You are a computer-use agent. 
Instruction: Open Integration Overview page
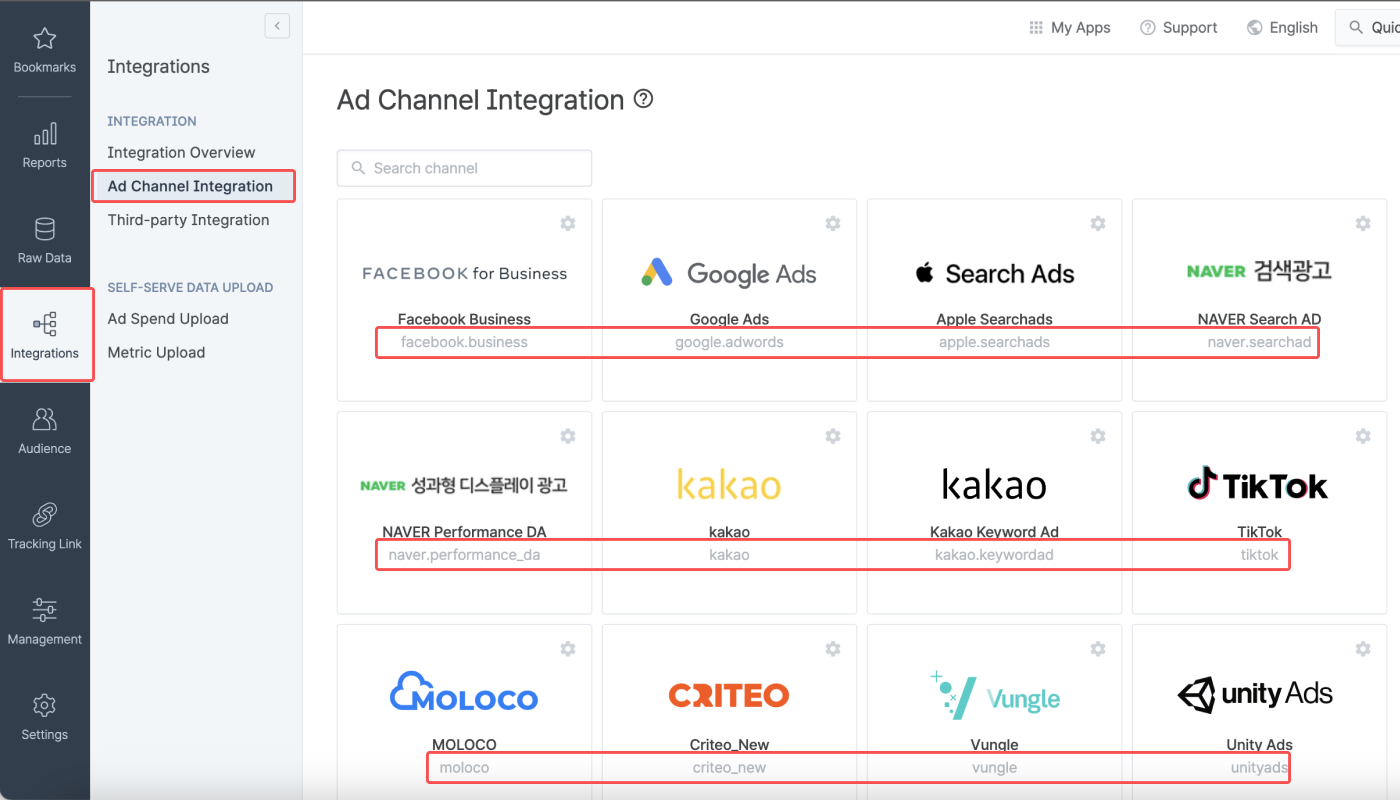point(181,152)
